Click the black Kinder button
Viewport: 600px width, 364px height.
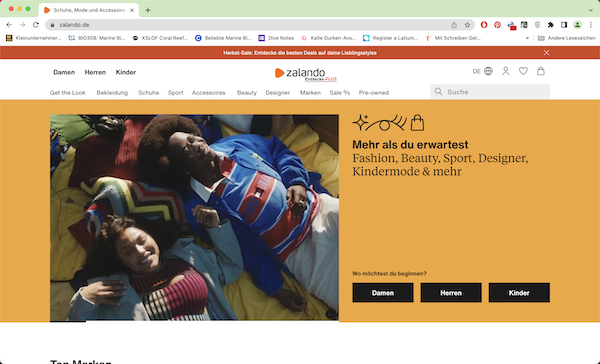click(519, 293)
